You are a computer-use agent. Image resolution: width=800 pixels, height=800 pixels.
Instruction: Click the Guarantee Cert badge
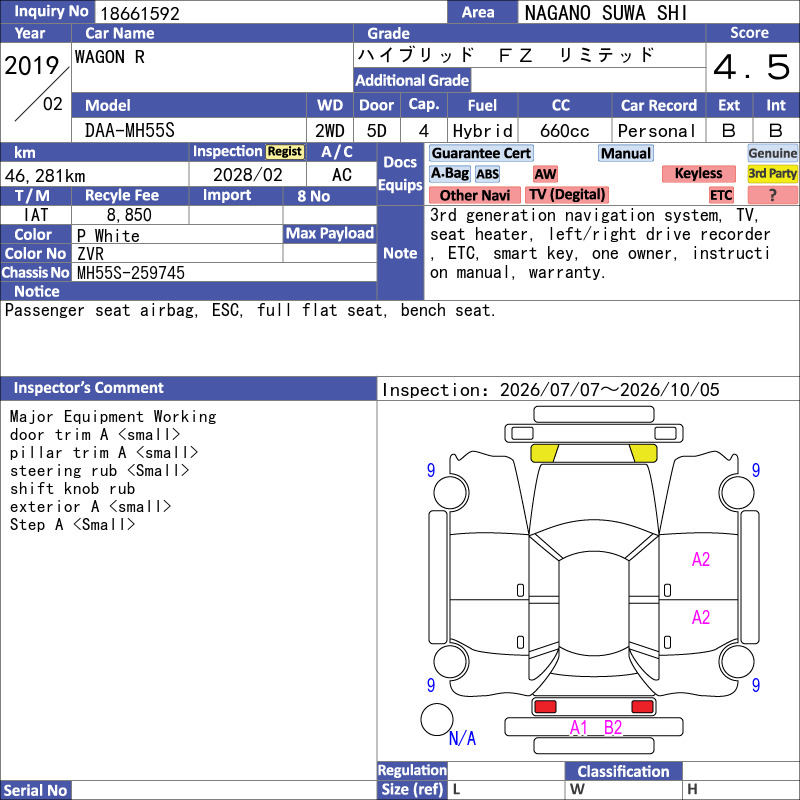tap(481, 153)
